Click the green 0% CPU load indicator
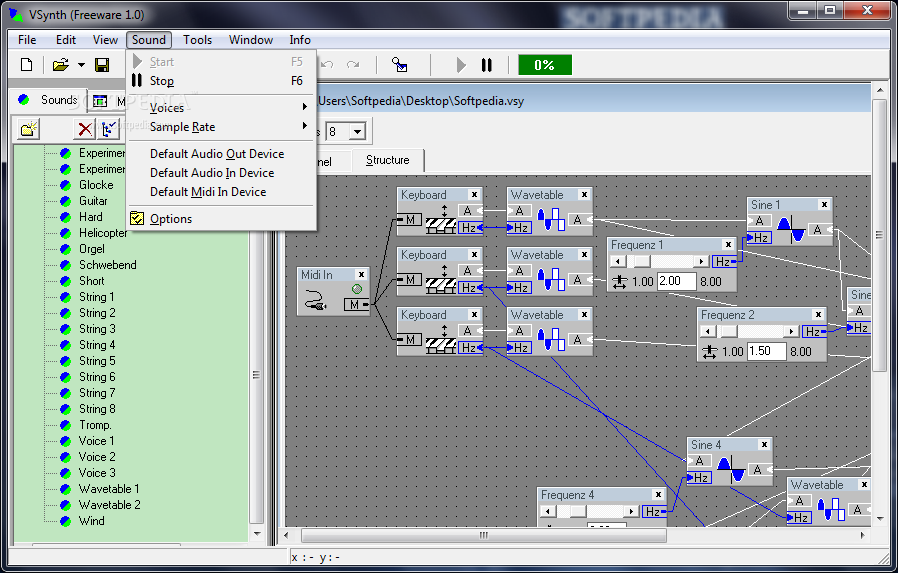Screen dimensions: 898x573 point(545,65)
